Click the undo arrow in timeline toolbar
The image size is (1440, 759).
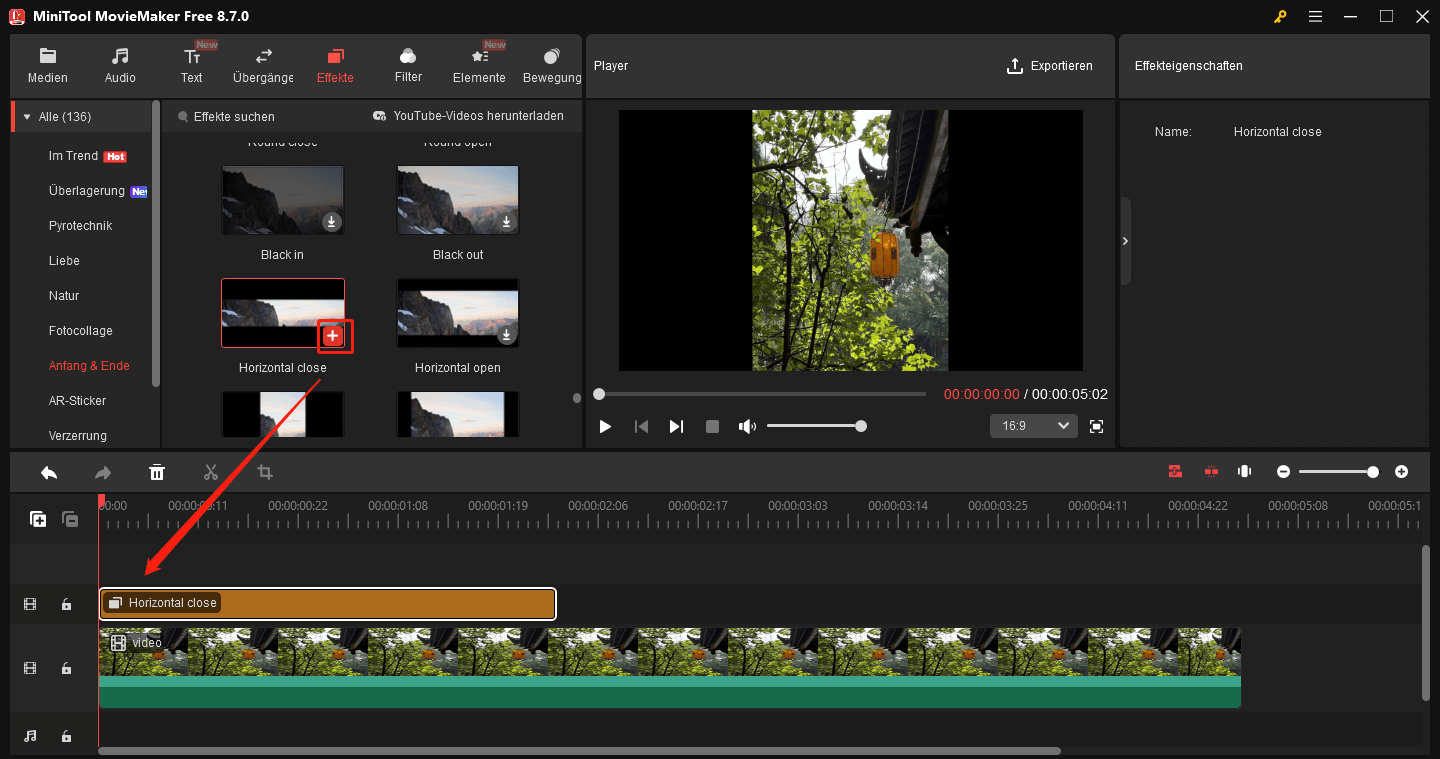49,472
